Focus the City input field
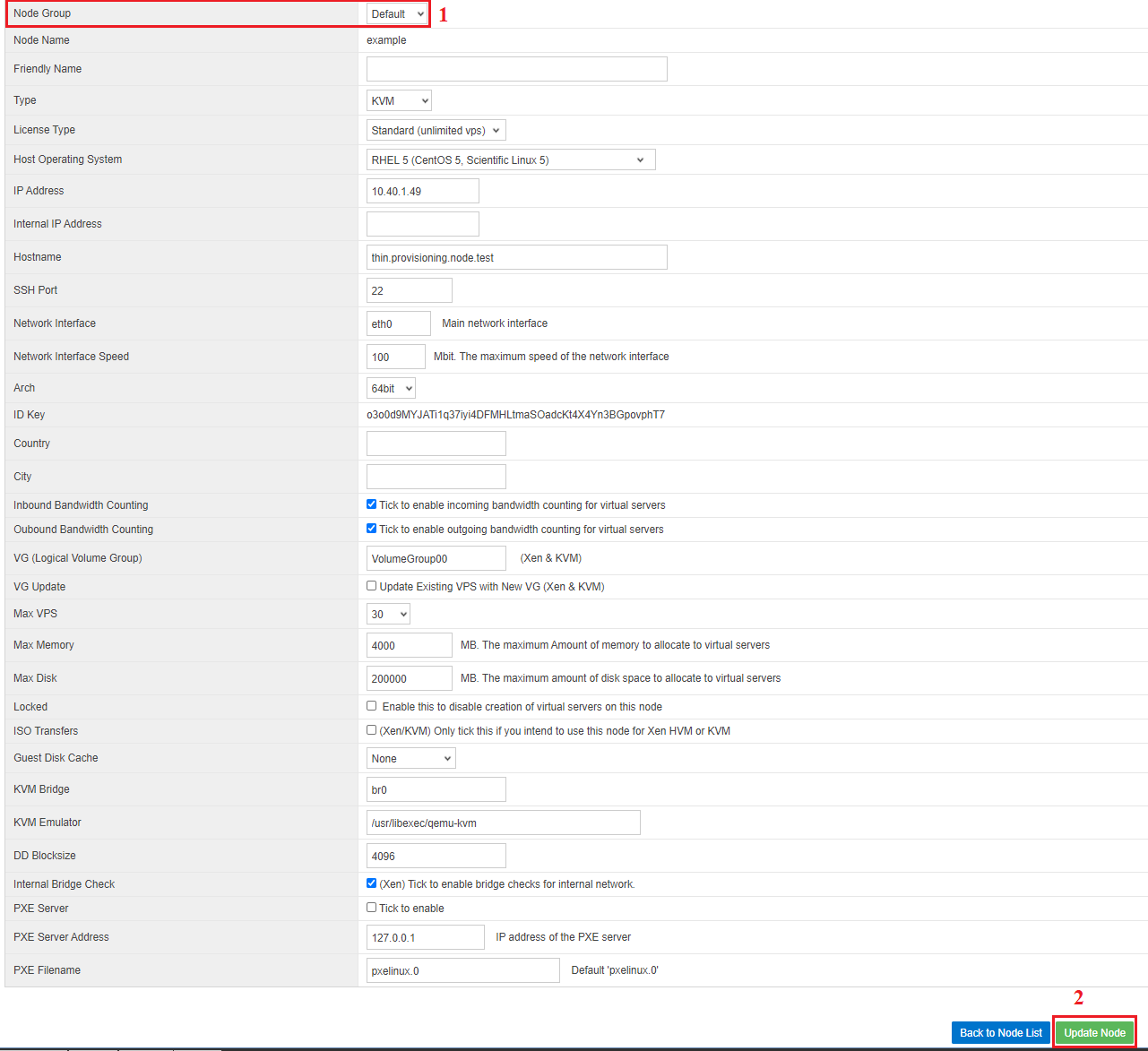Screen dimensions: 1148x1051 click(436, 477)
